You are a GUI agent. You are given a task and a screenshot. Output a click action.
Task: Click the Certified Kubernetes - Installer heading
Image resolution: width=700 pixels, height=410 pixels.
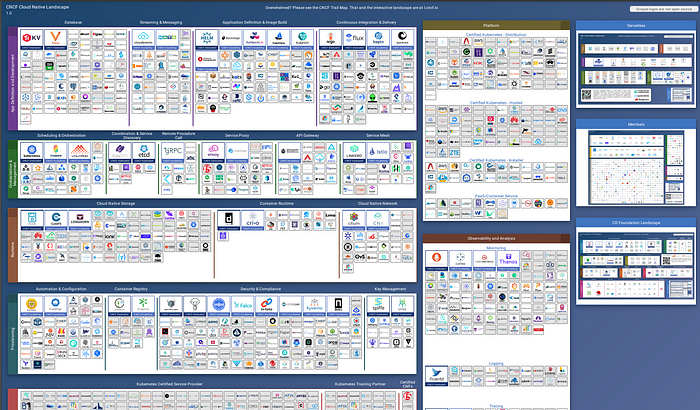[496, 160]
